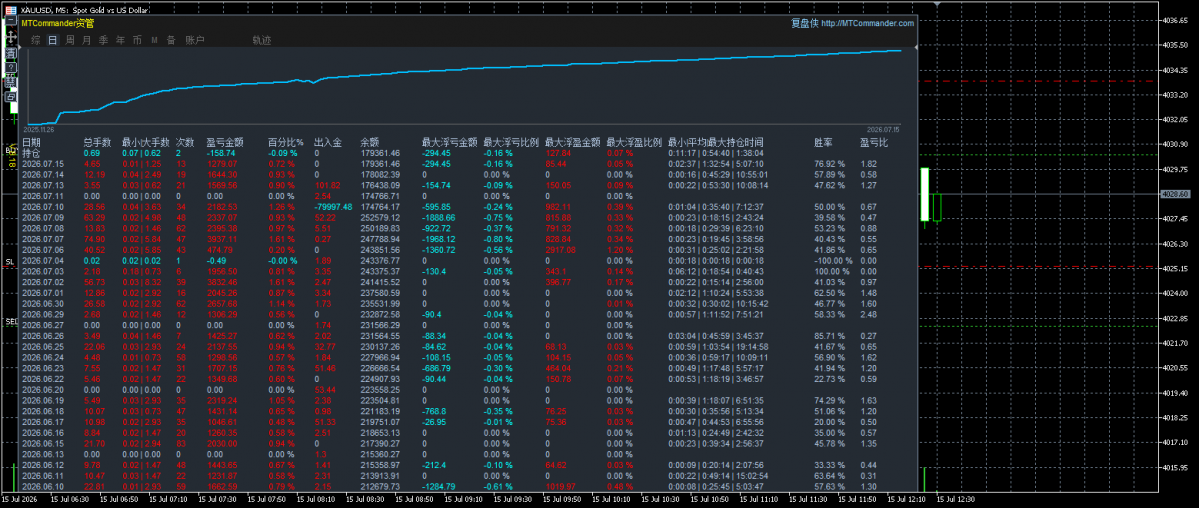Click the 盈亏金额 column header

click(225, 142)
